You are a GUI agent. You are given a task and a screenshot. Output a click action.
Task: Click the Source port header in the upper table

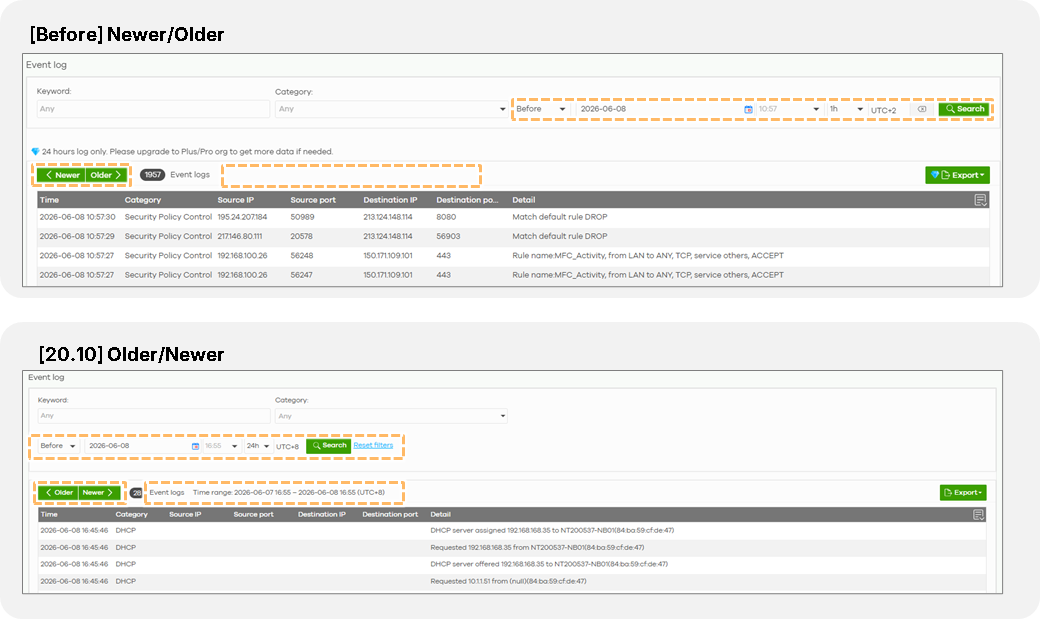pyautogui.click(x=313, y=200)
